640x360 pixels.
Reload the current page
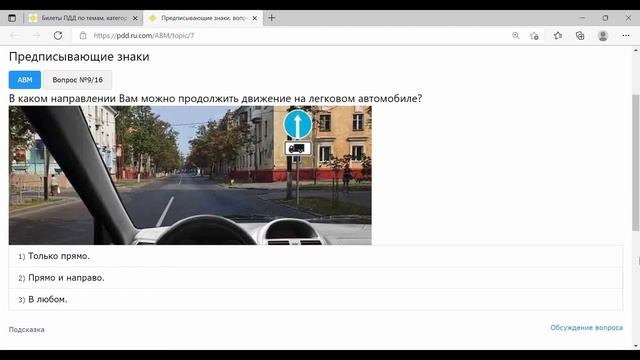(58, 36)
